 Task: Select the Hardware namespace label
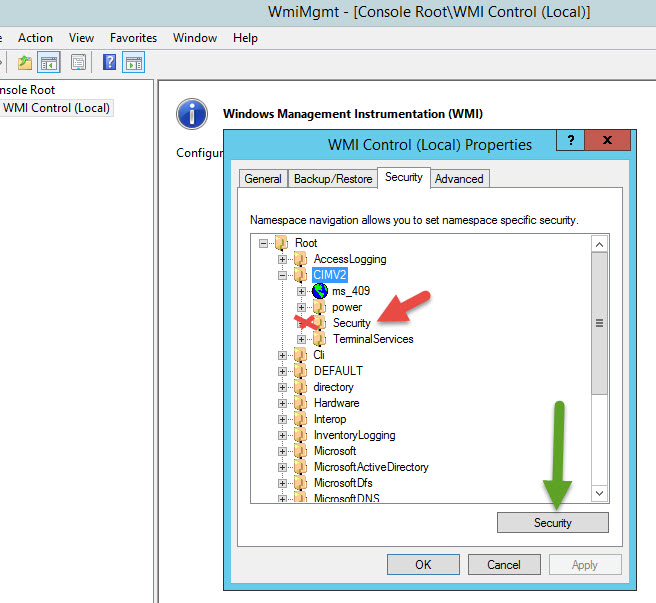click(x=336, y=403)
